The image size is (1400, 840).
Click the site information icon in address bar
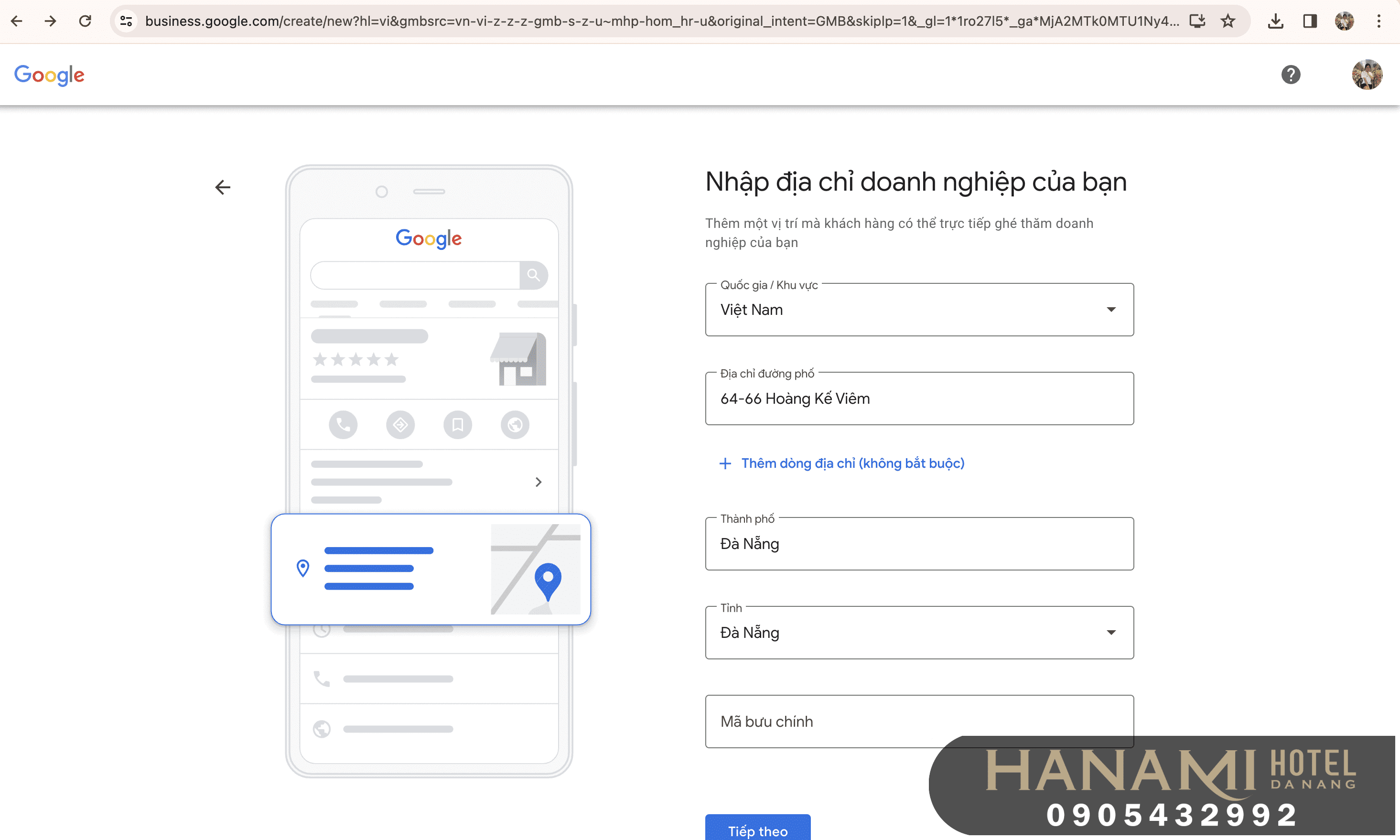[x=126, y=21]
